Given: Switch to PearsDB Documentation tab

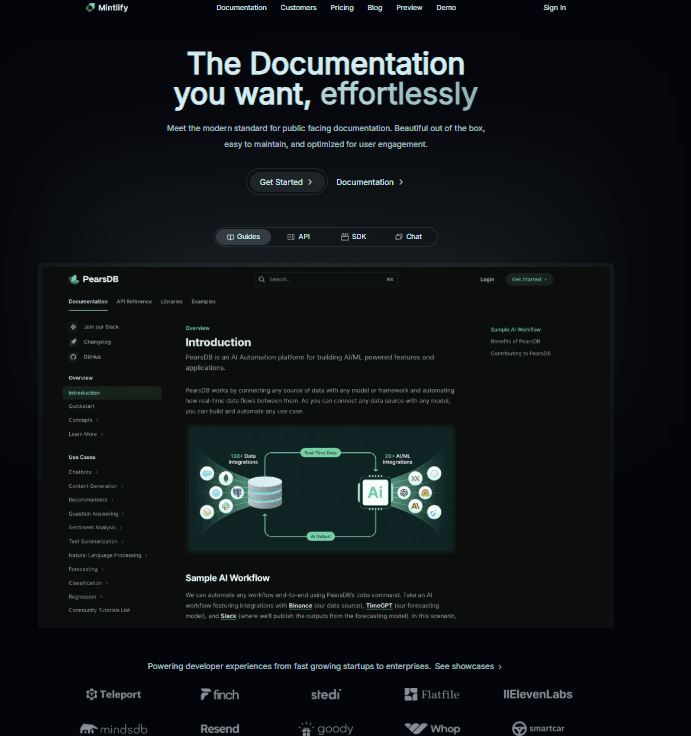Looking at the screenshot, I should (x=88, y=301).
